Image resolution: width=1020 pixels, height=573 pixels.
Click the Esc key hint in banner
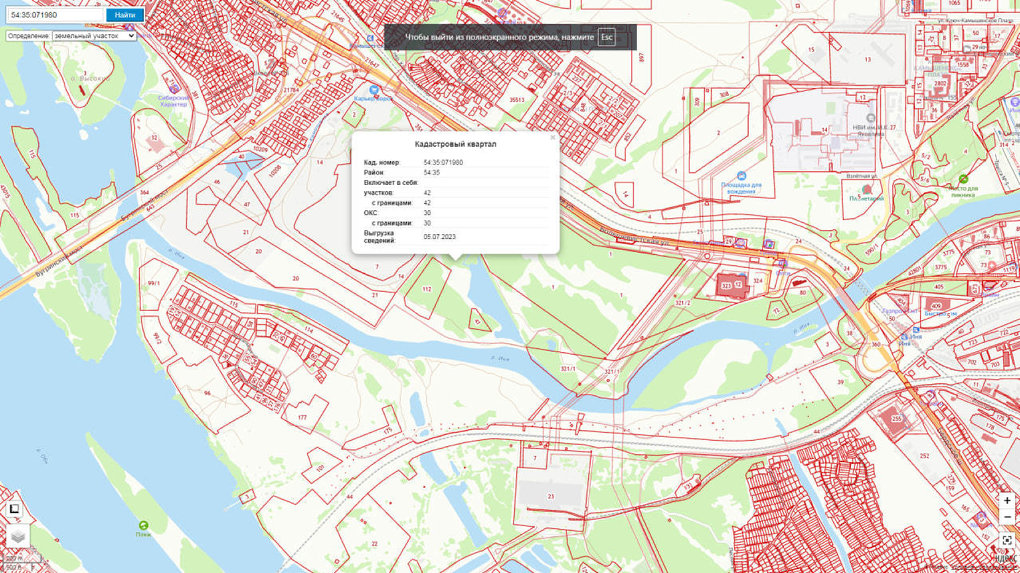[x=606, y=37]
